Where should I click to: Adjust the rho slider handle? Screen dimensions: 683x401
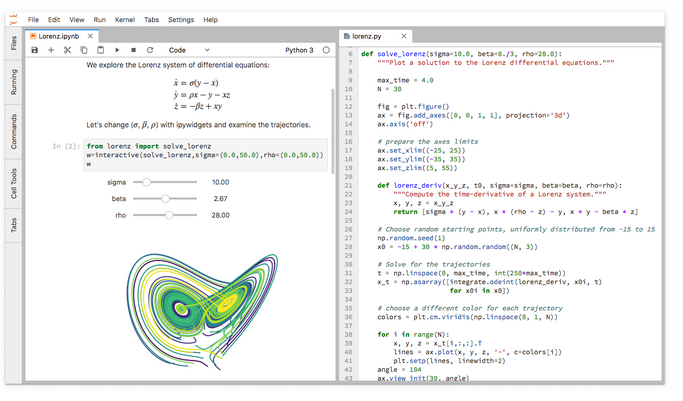pos(169,215)
